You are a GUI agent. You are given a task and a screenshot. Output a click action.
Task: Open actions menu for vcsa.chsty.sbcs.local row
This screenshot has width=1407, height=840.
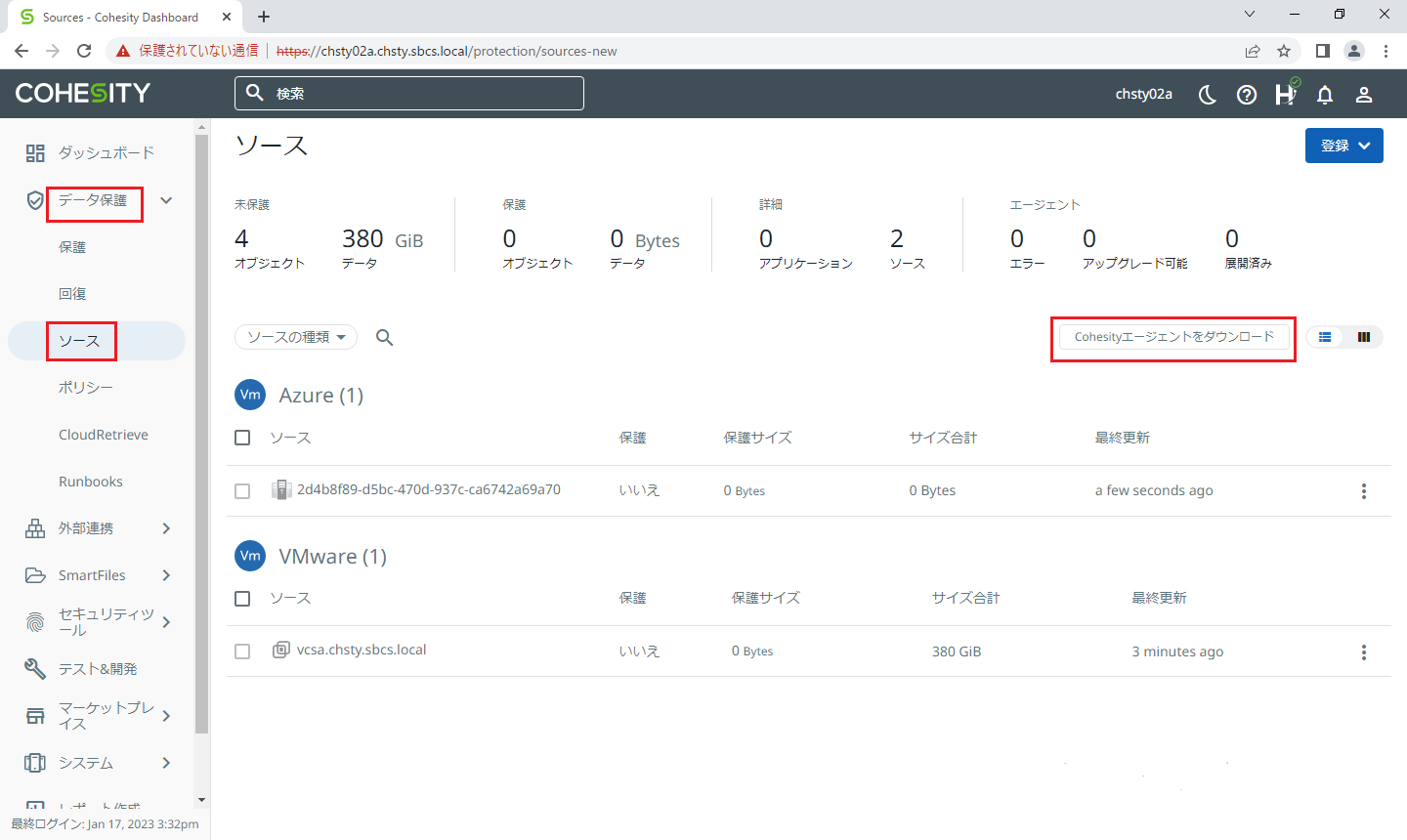click(1364, 651)
